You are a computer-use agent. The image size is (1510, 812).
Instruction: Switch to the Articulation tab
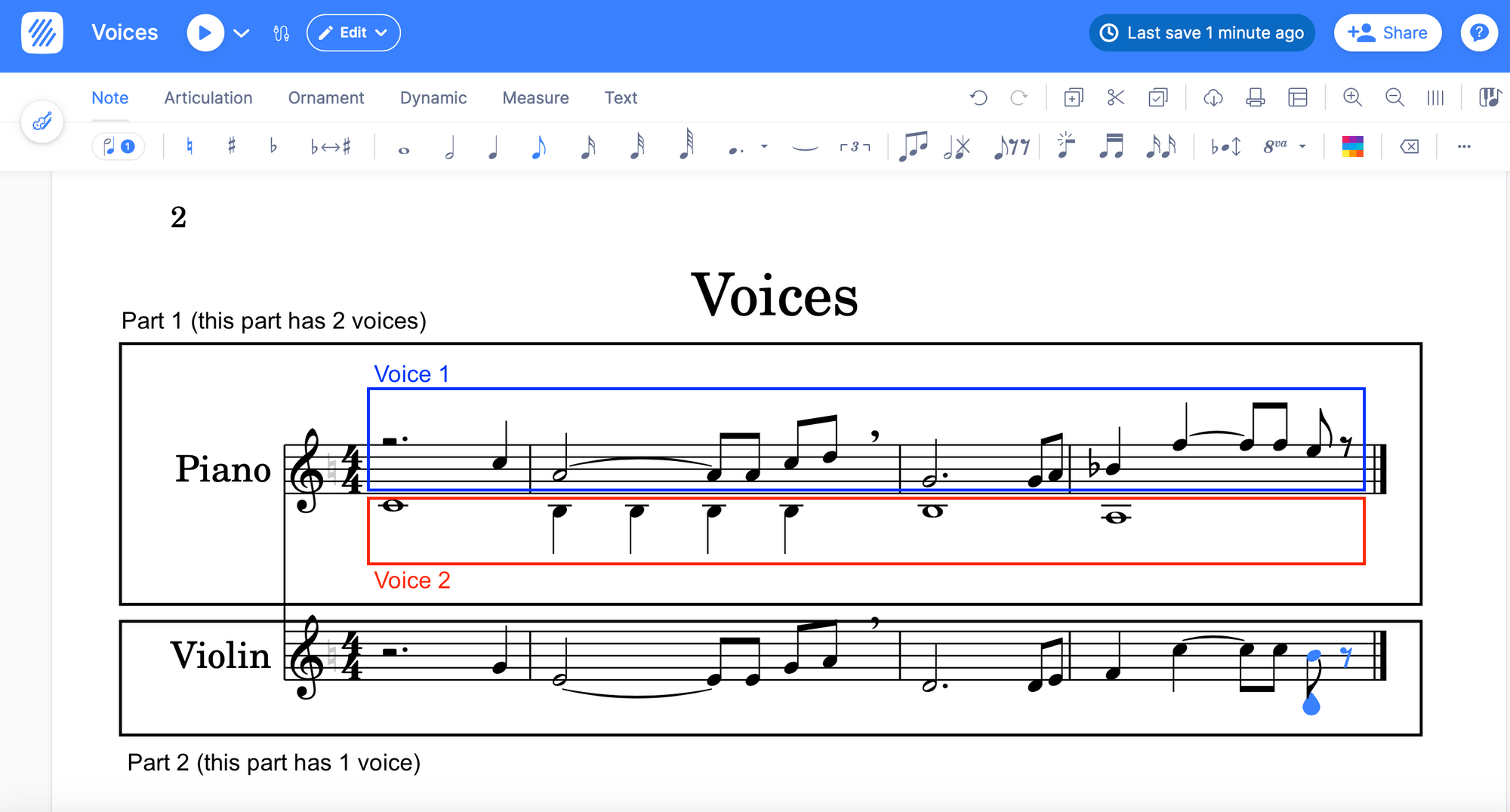[208, 98]
